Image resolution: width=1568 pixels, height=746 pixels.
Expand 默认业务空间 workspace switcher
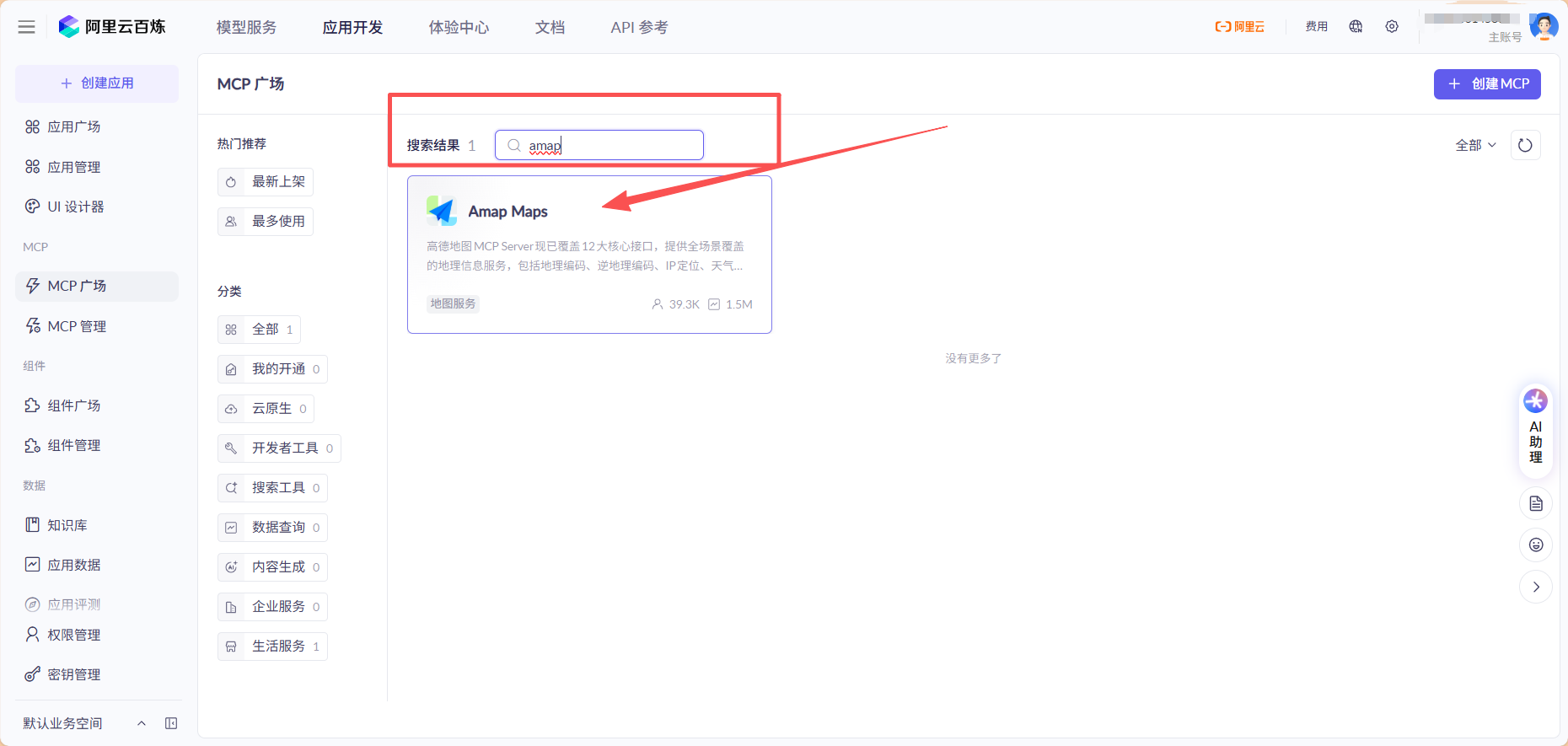[x=84, y=723]
